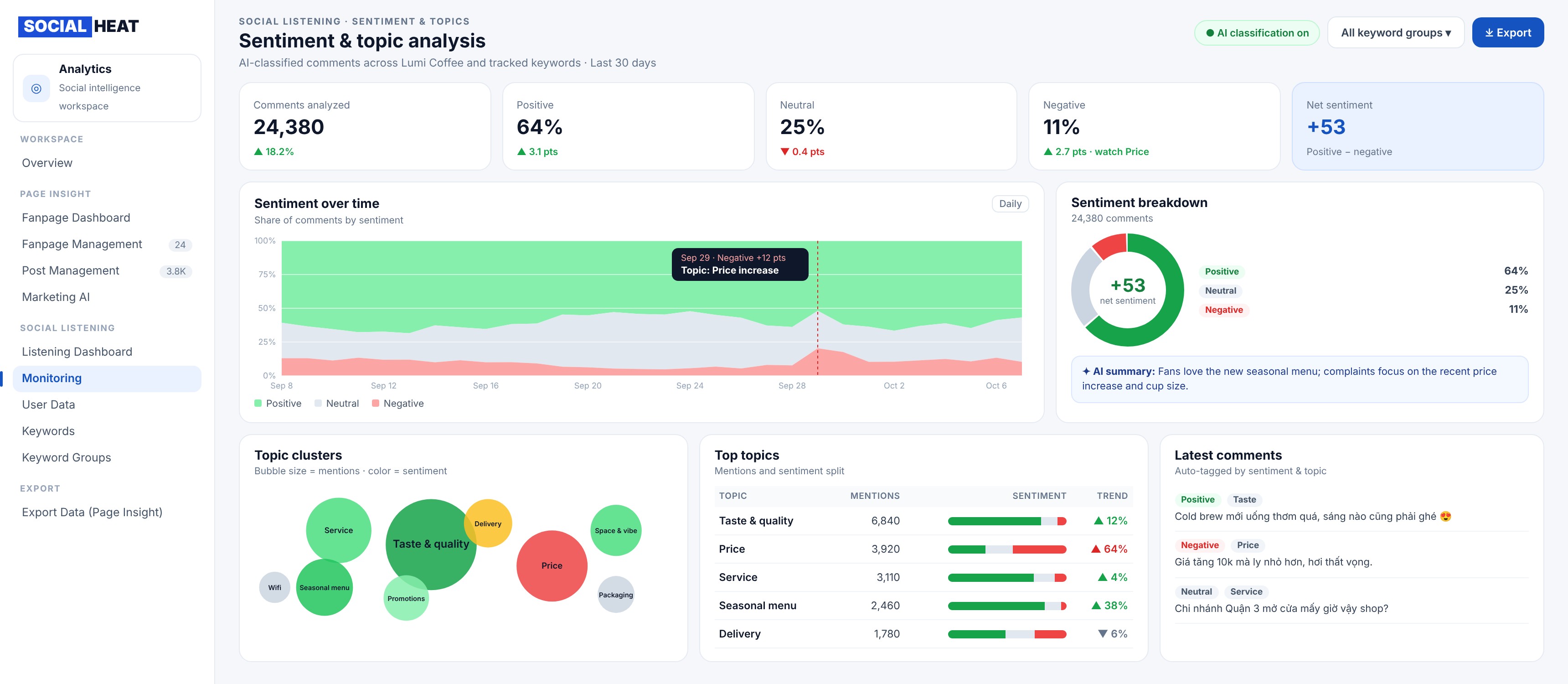Select the Promotions bubble
Viewport: 1568px width, 684px height.
tap(406, 598)
